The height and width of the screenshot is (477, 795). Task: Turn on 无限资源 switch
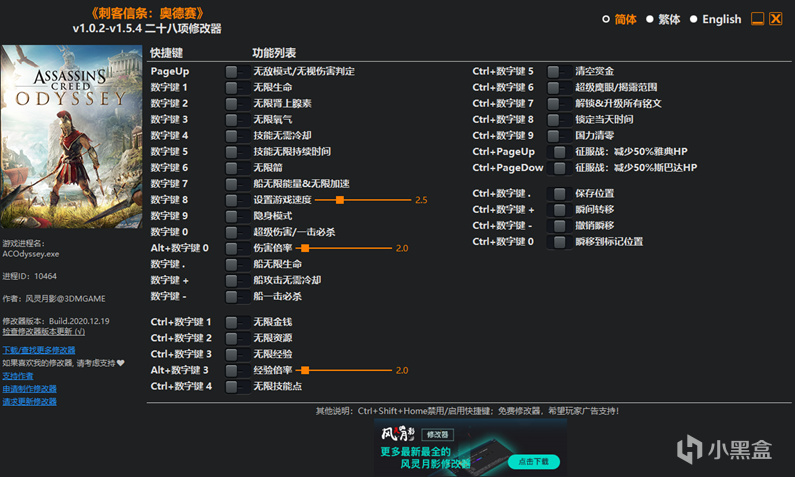[x=237, y=338]
